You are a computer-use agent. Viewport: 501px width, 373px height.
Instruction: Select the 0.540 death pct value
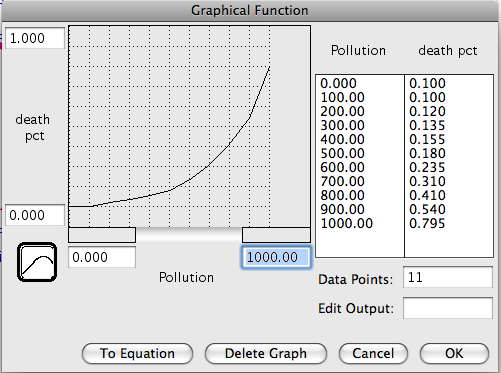click(427, 209)
